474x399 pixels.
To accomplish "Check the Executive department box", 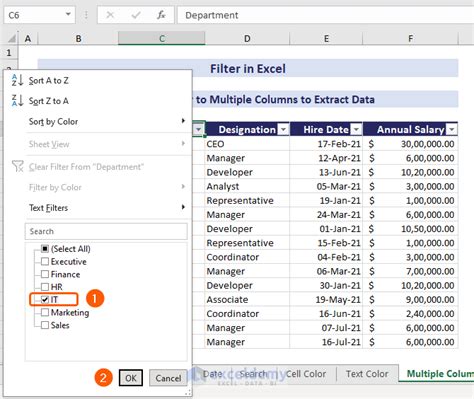I will pos(45,261).
